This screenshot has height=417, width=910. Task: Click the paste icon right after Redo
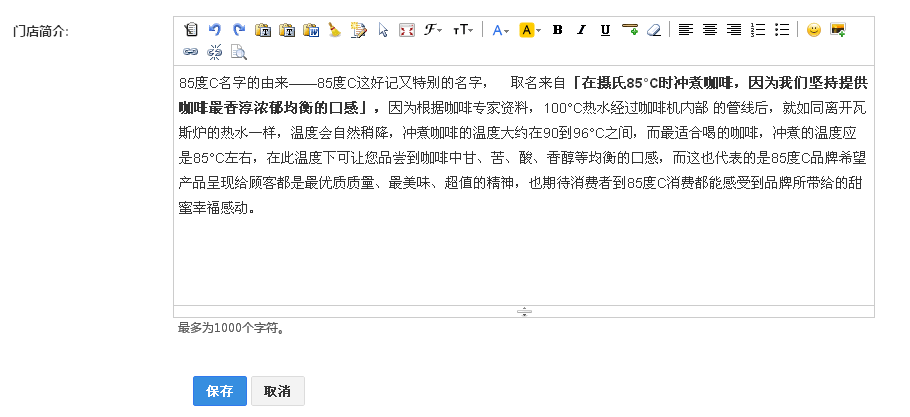(x=263, y=30)
